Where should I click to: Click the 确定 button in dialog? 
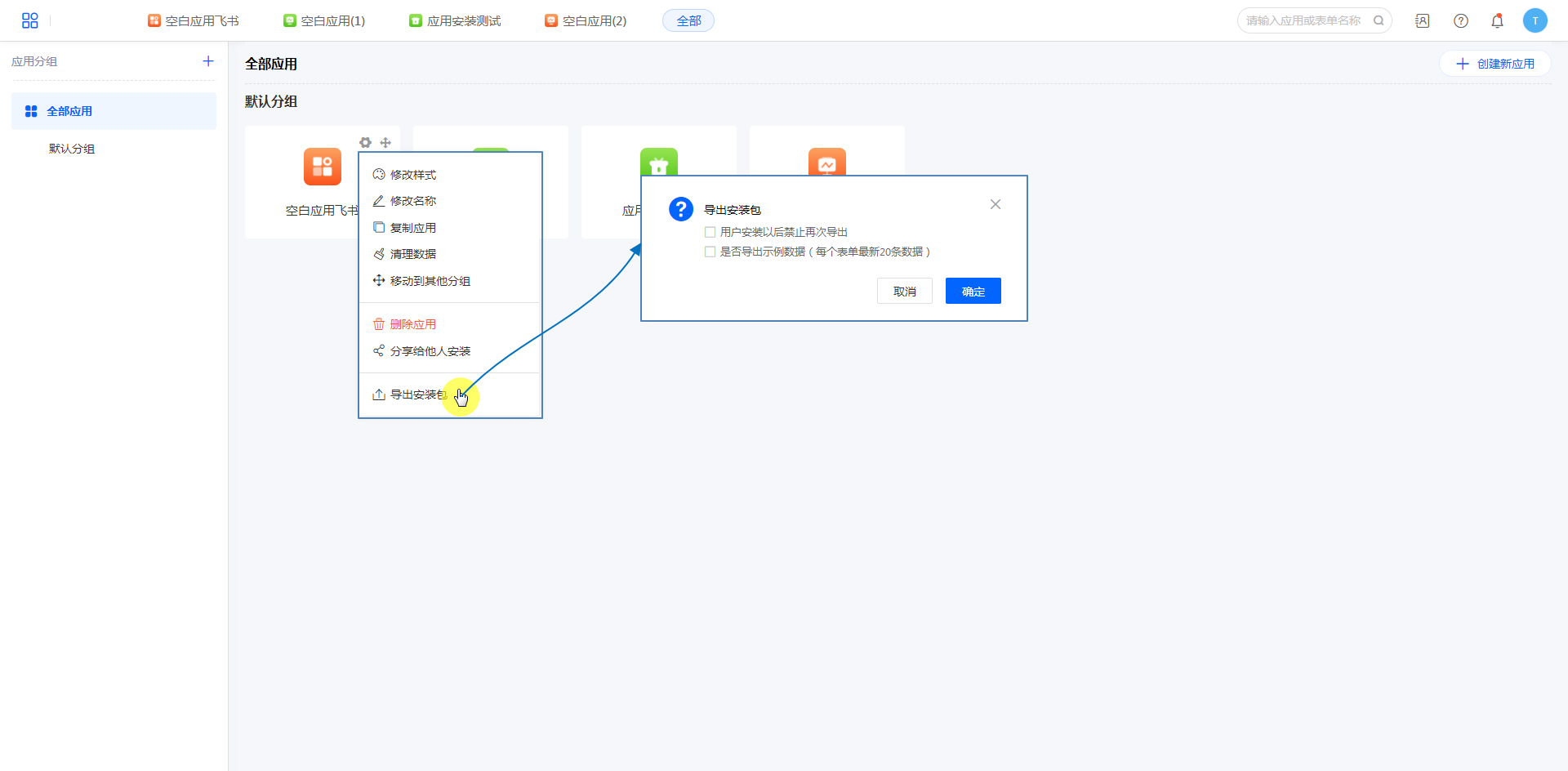[973, 292]
